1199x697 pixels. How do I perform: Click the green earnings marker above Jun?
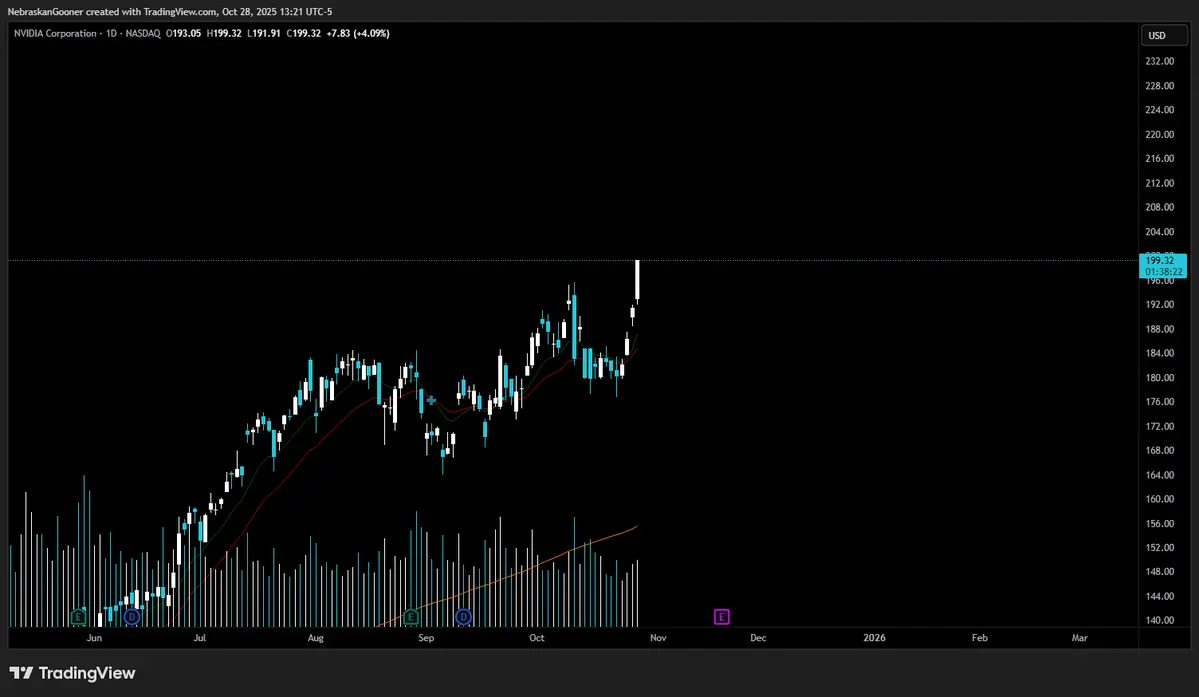coord(78,616)
